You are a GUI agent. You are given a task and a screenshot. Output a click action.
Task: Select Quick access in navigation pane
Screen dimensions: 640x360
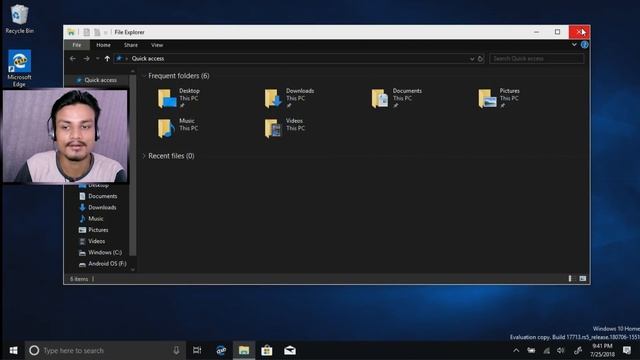point(97,80)
